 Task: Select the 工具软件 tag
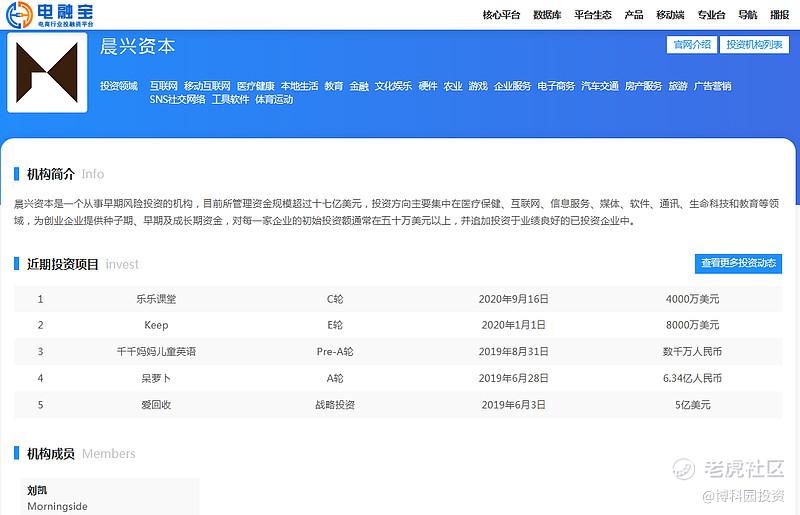[230, 99]
